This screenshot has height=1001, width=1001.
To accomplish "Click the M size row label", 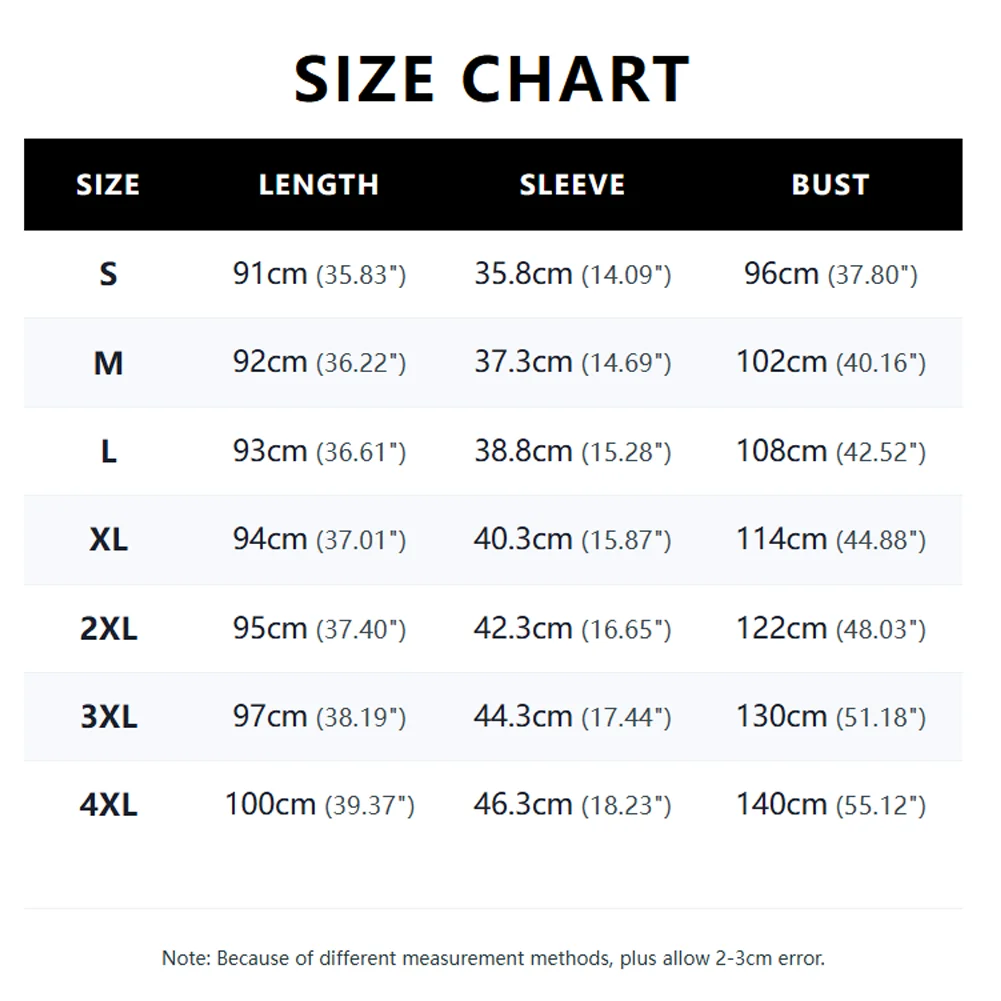I will pyautogui.click(x=109, y=363).
